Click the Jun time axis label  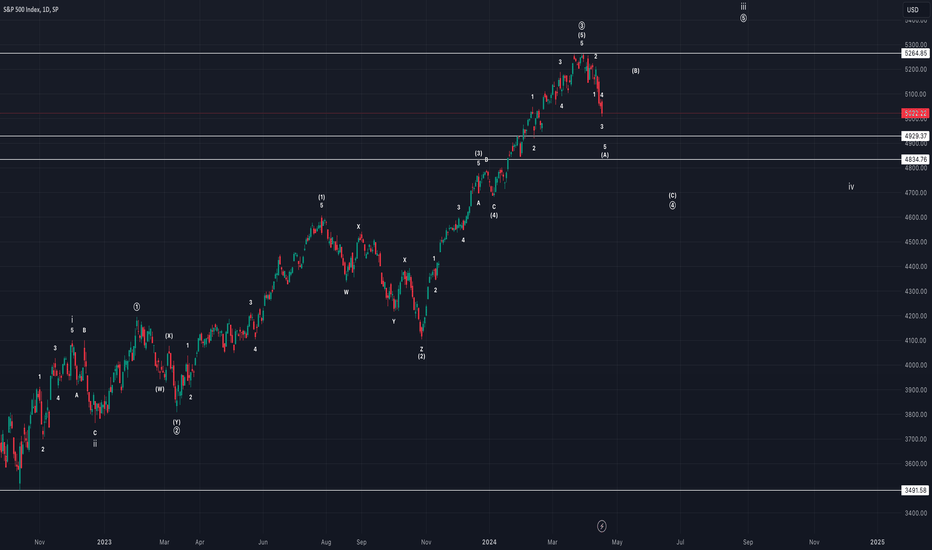pyautogui.click(x=263, y=542)
